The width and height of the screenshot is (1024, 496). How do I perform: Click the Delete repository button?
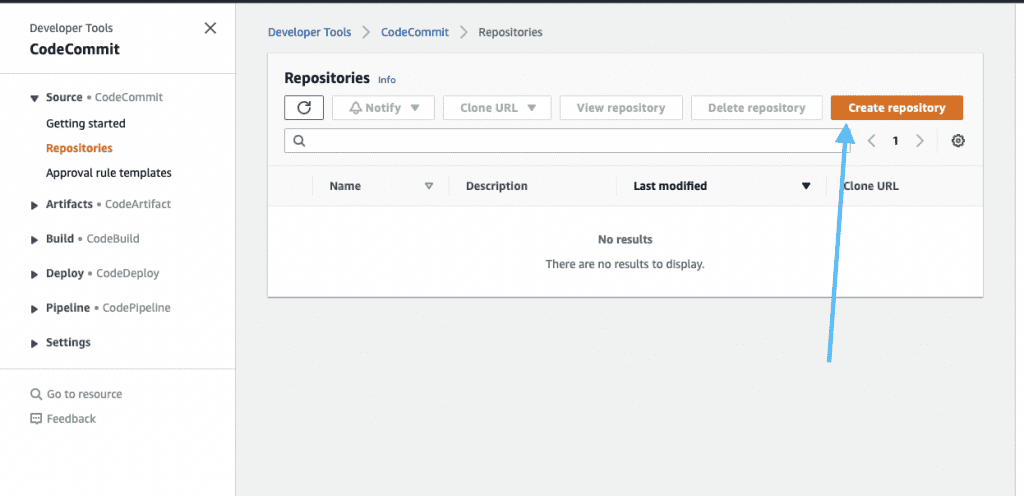tap(756, 108)
